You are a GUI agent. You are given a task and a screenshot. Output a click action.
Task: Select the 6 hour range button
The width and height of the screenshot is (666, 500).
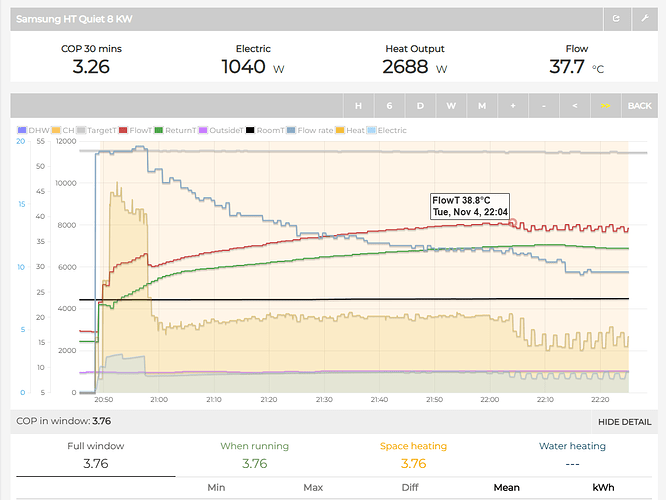[389, 105]
